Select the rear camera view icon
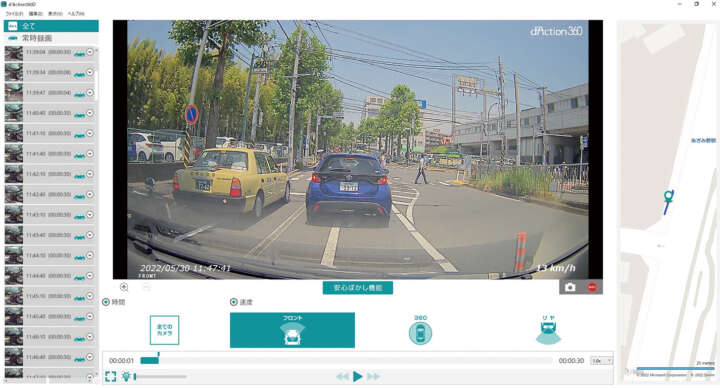 [548, 330]
